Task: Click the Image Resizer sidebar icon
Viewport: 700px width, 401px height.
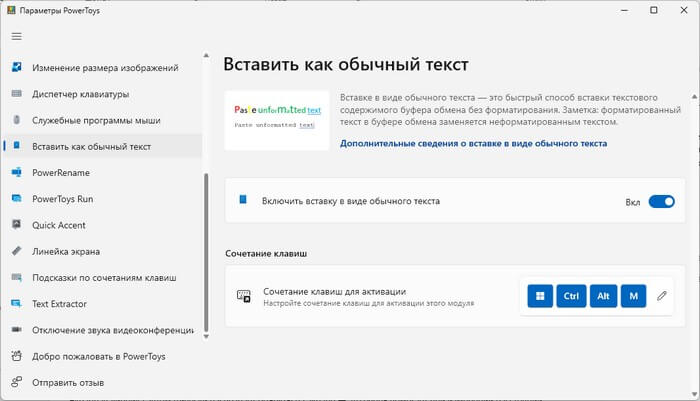Action: click(x=17, y=67)
